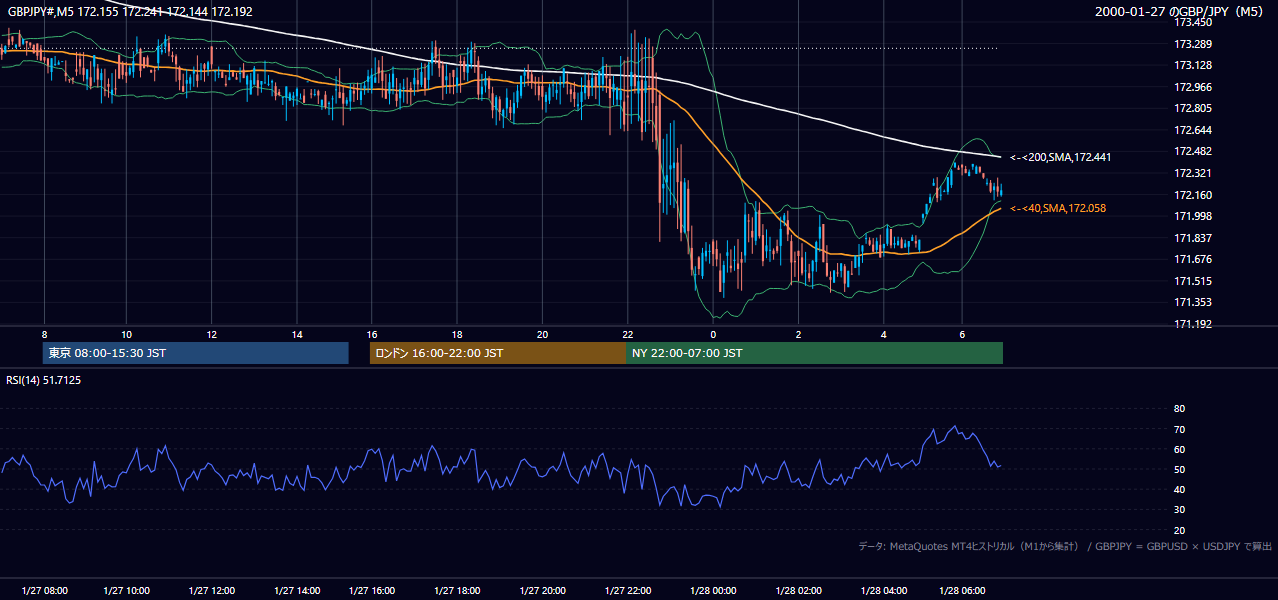Screen dimensions: 1278x600
Task: Click the 1/27 08:00 bottom time label
Action: pyautogui.click(x=44, y=591)
